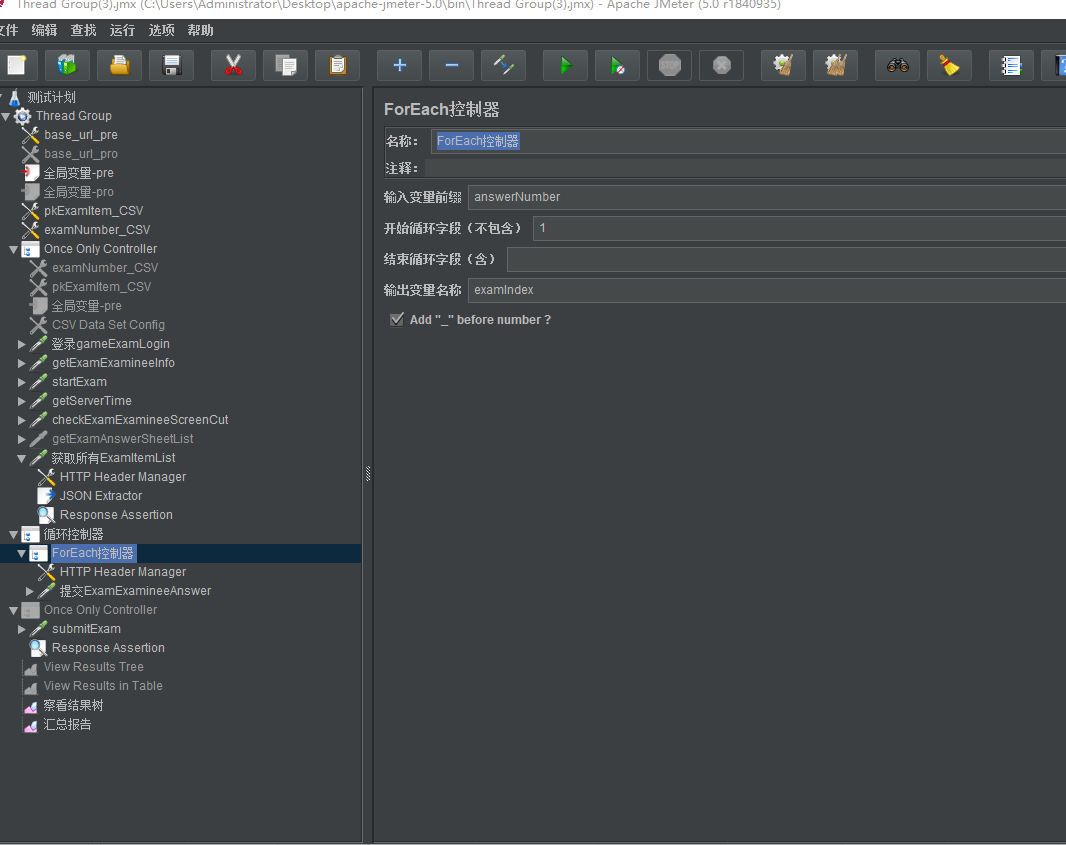Click the 输出变量名称 examIndex field
1066x845 pixels.
coord(767,290)
